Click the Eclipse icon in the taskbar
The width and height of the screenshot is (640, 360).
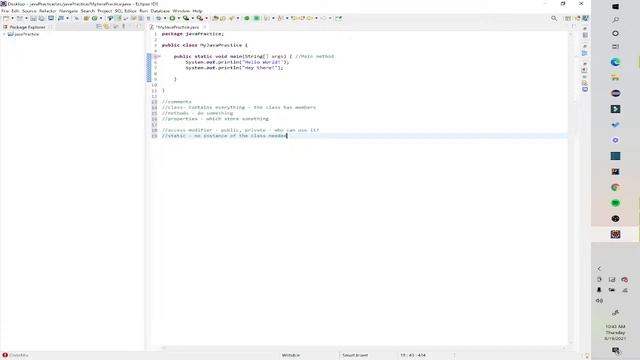(x=616, y=93)
